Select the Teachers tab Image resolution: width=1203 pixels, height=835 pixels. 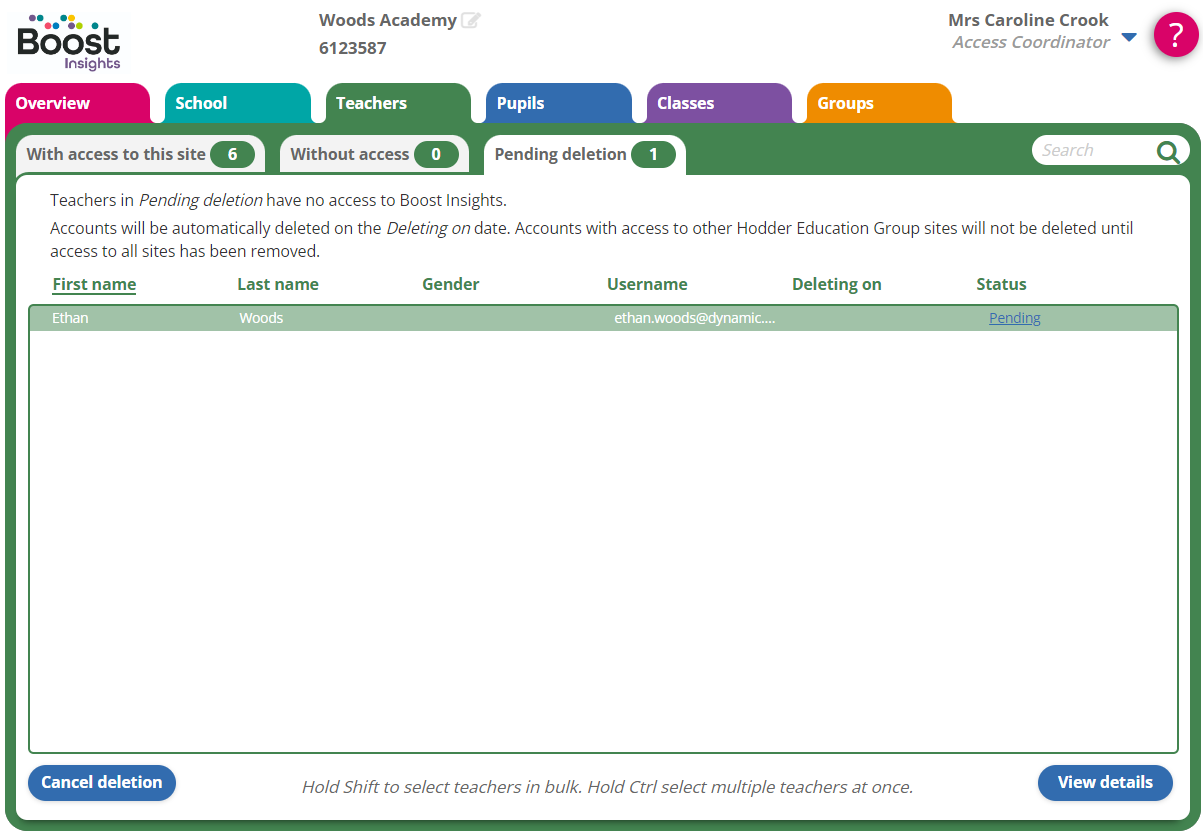pos(371,103)
